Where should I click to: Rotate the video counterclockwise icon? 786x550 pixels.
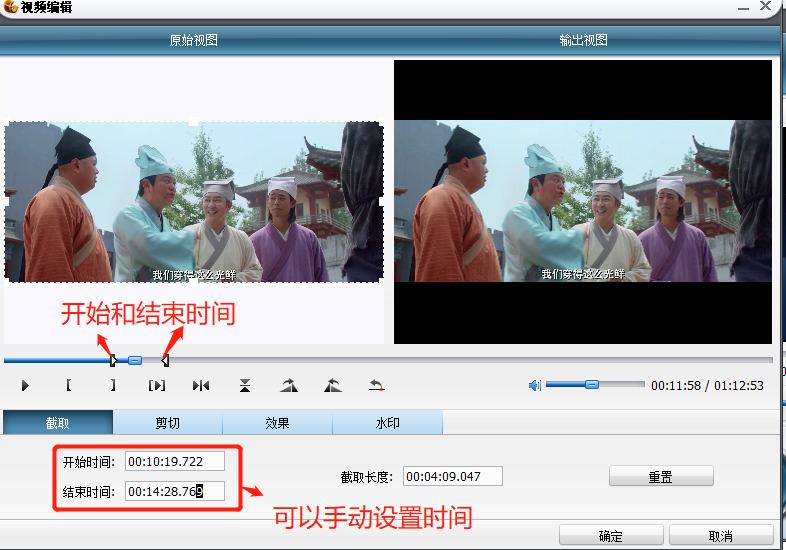[x=333, y=386]
